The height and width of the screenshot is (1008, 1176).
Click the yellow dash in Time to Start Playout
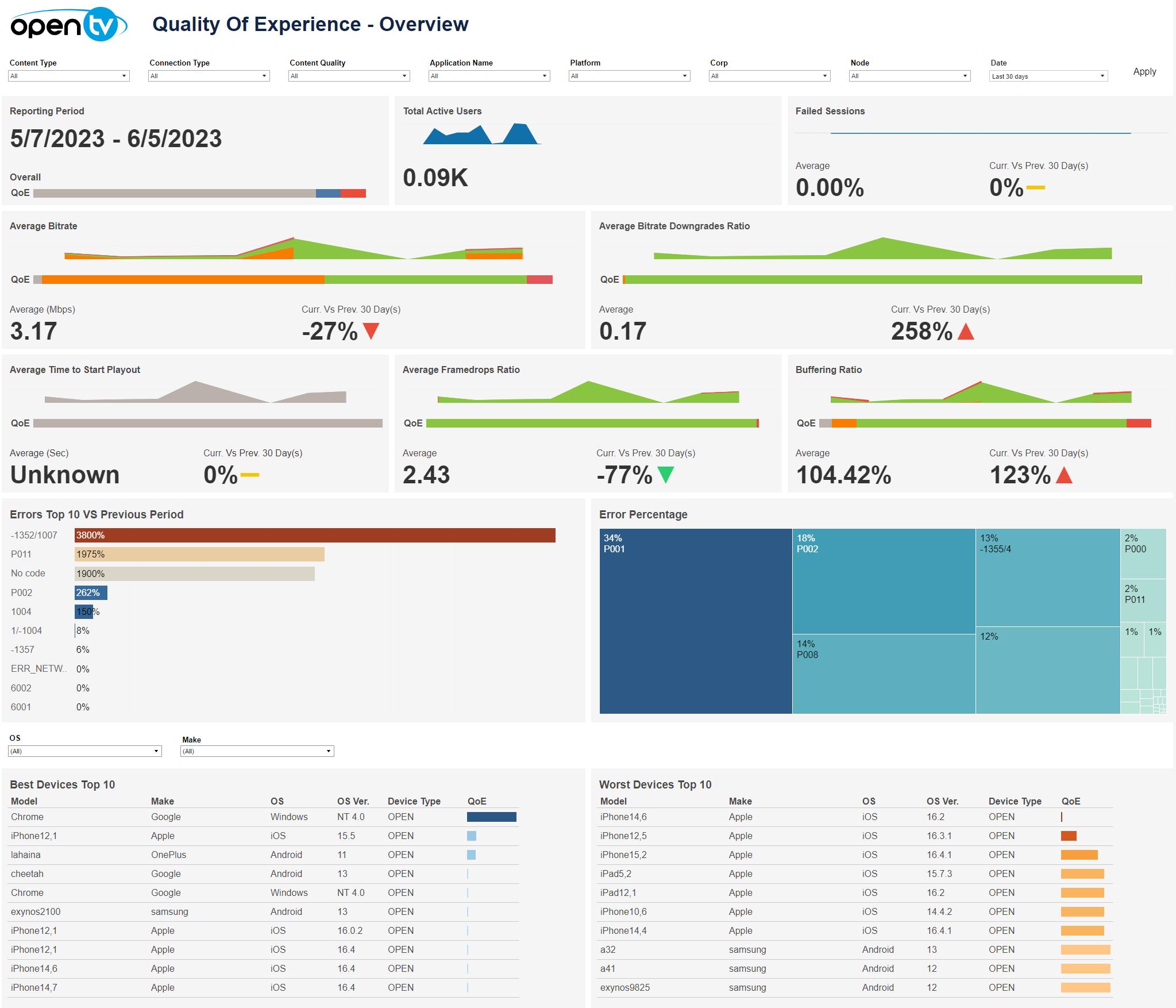(249, 475)
